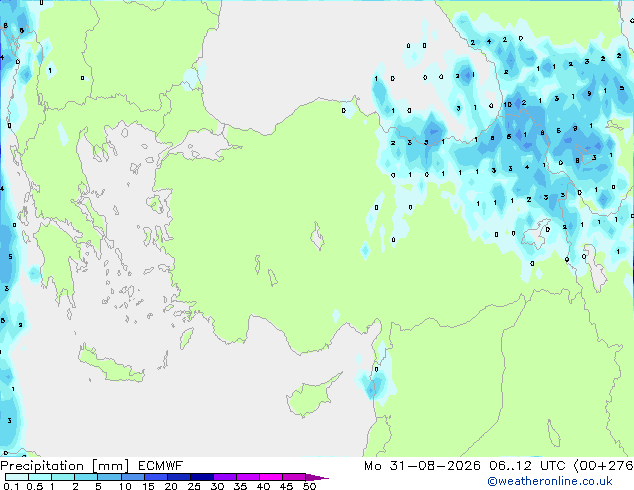This screenshot has height=490, width=634.
Task: Select the 30–35 mm purple legend swatch
Action: tap(225, 477)
